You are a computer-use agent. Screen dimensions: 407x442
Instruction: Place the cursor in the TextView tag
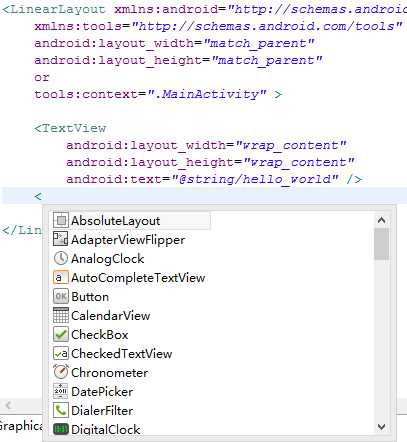click(x=70, y=128)
